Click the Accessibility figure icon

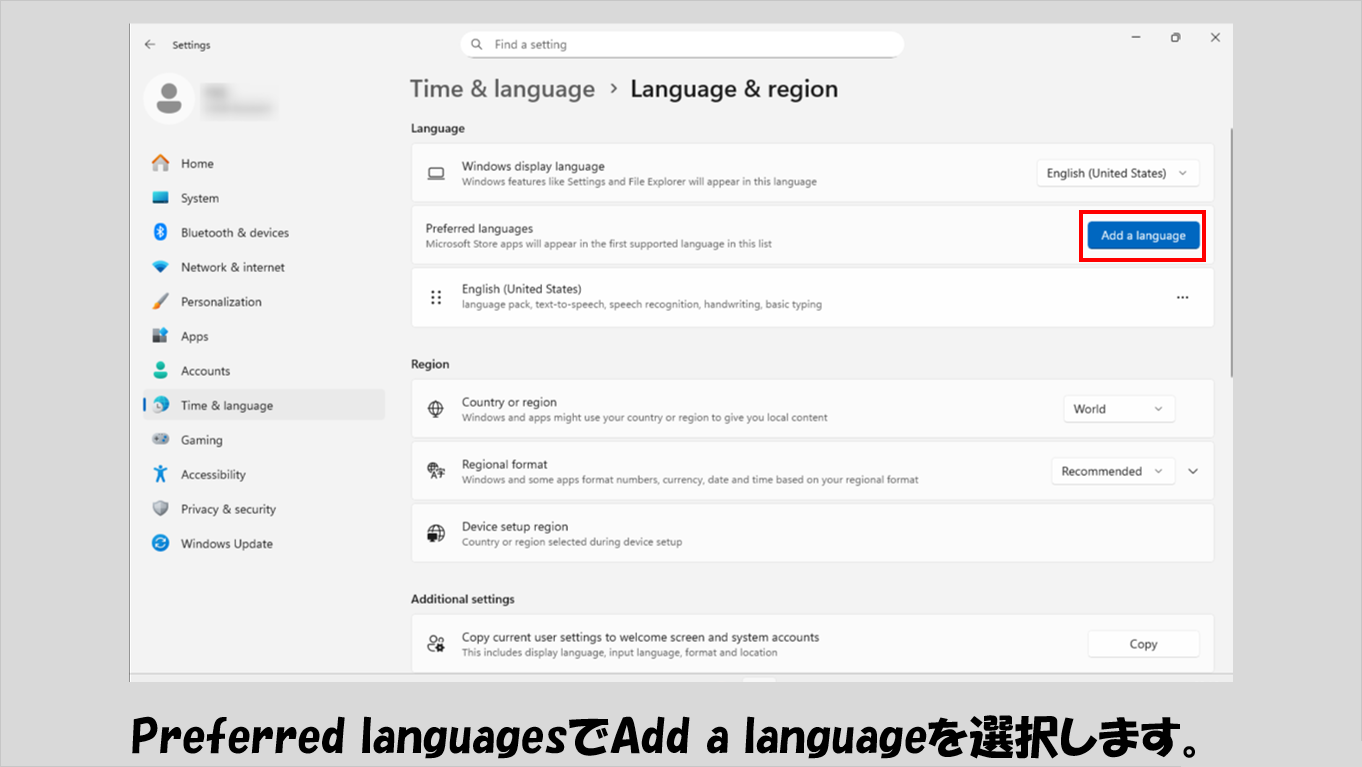click(160, 474)
